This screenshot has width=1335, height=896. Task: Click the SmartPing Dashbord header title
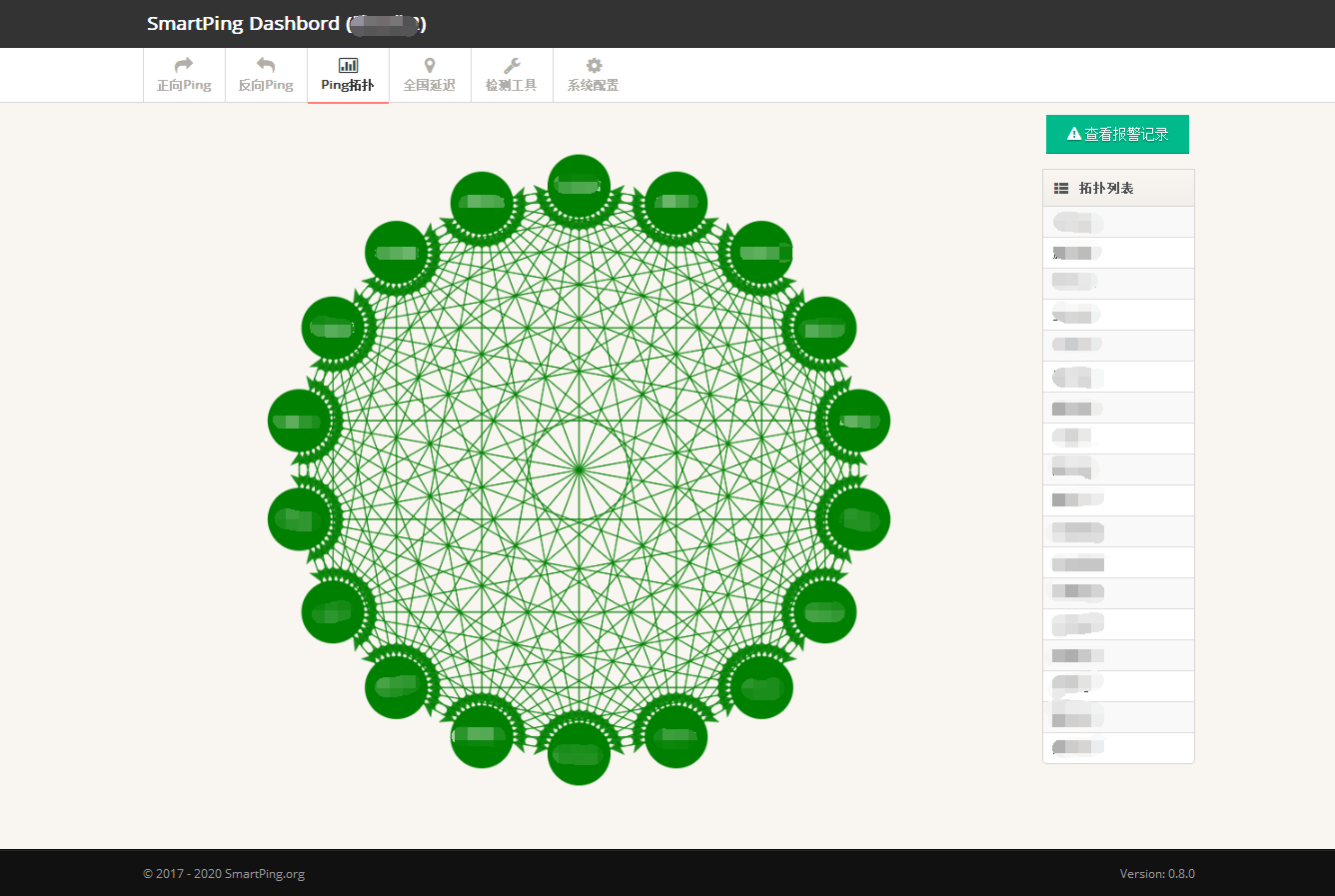click(243, 24)
